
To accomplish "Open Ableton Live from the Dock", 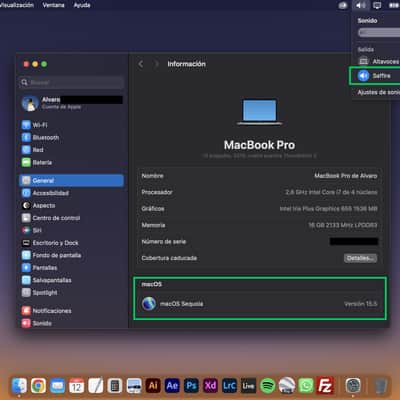I will [249, 386].
